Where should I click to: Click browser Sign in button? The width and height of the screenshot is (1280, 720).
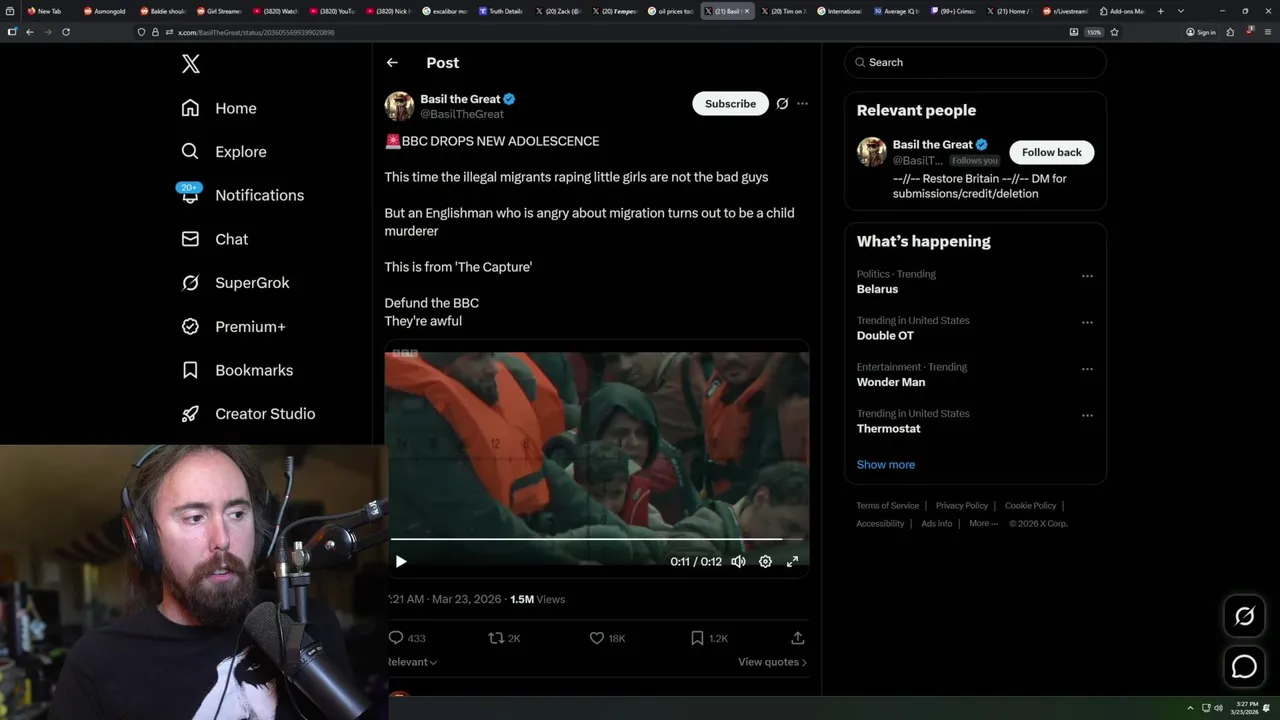pyautogui.click(x=1200, y=32)
